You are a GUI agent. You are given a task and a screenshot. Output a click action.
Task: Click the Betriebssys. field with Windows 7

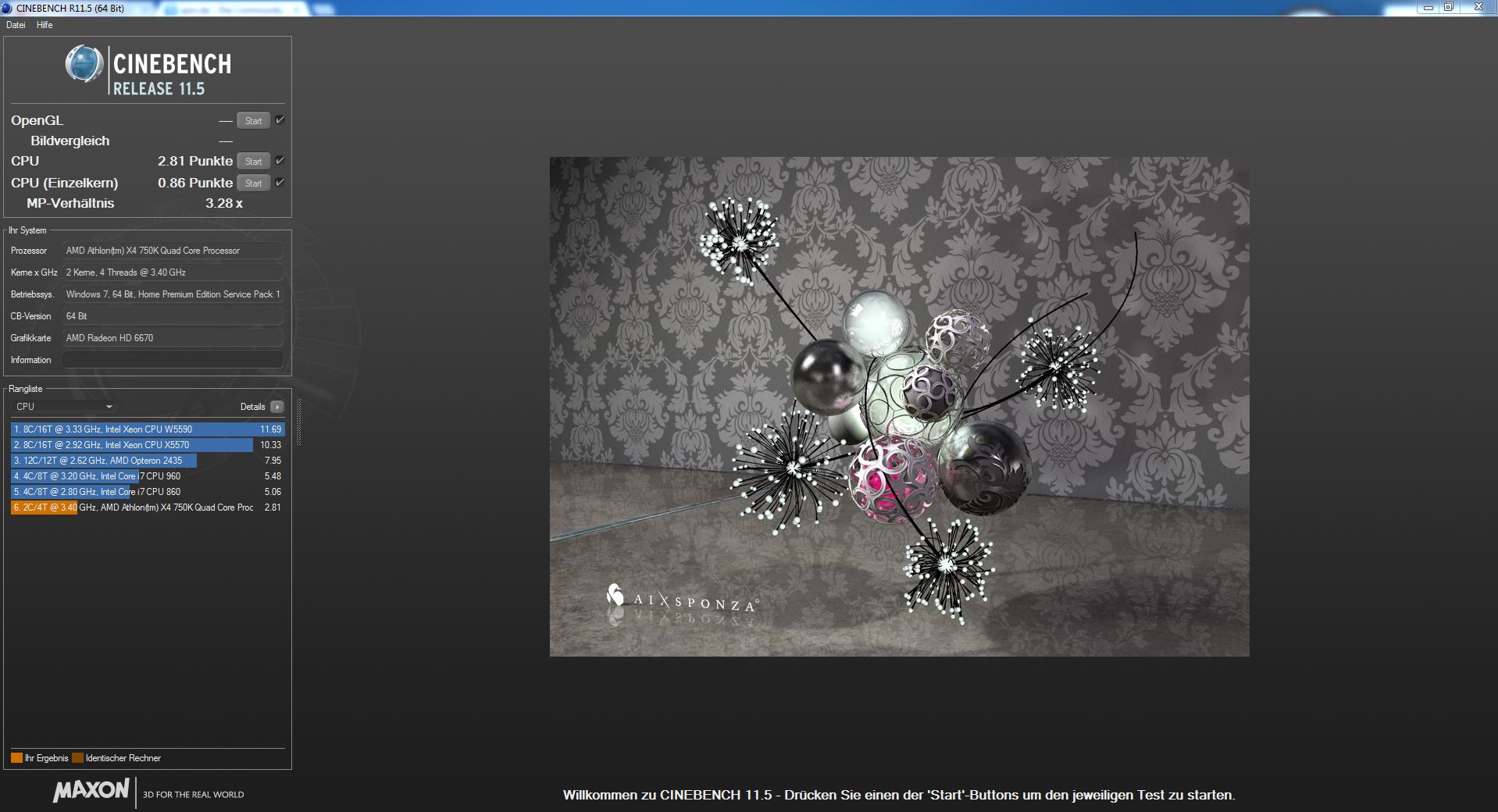173,294
